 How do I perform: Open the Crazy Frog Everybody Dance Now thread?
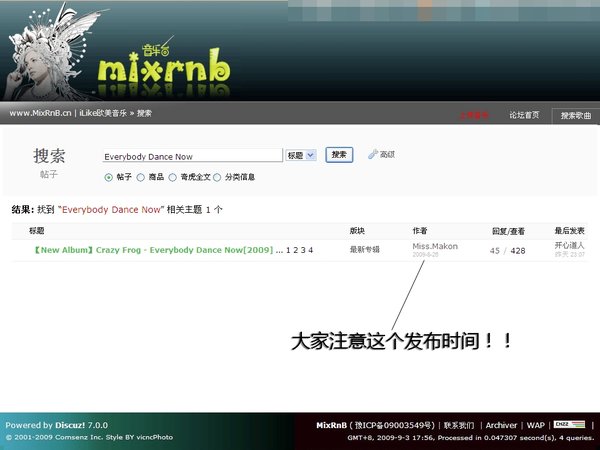point(153,250)
